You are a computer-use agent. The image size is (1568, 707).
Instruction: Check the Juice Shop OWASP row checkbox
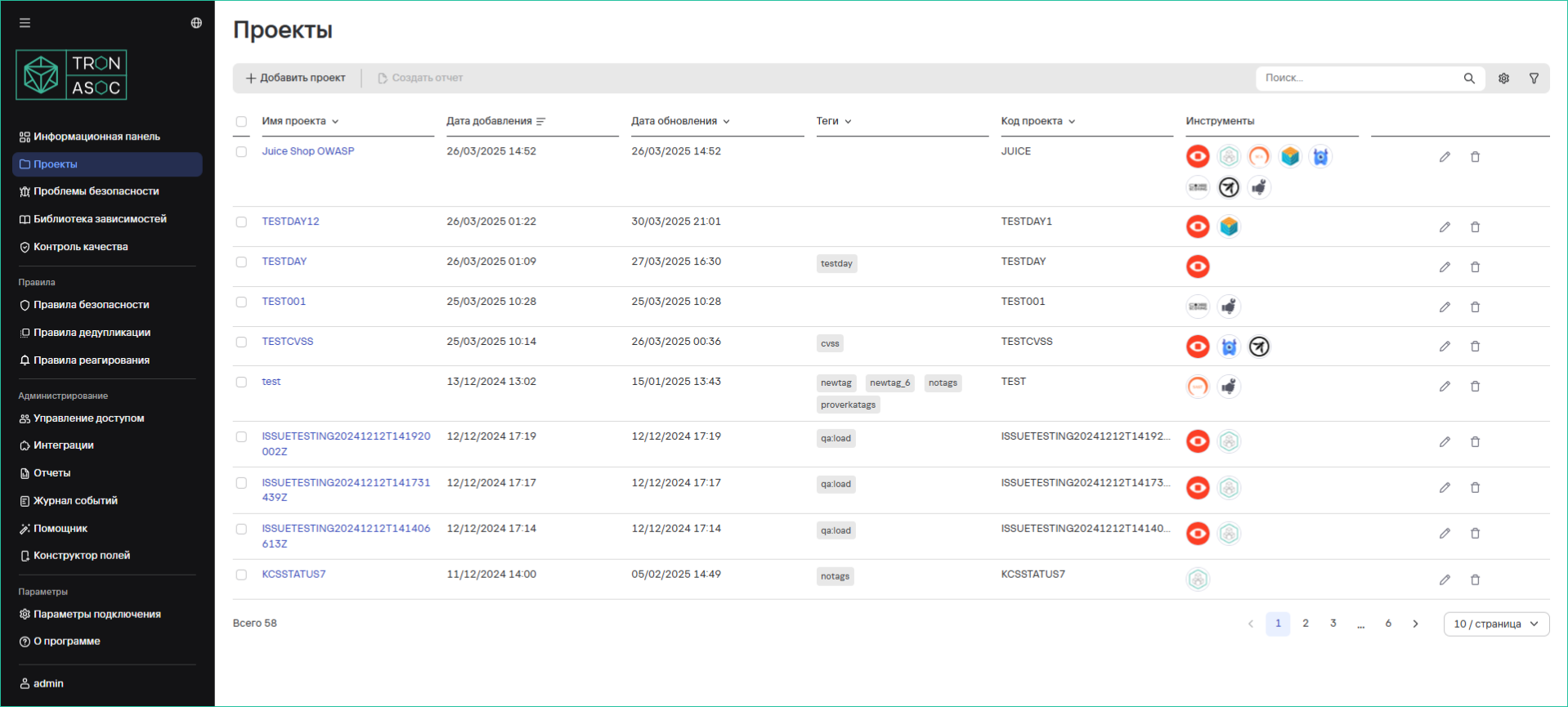(241, 152)
